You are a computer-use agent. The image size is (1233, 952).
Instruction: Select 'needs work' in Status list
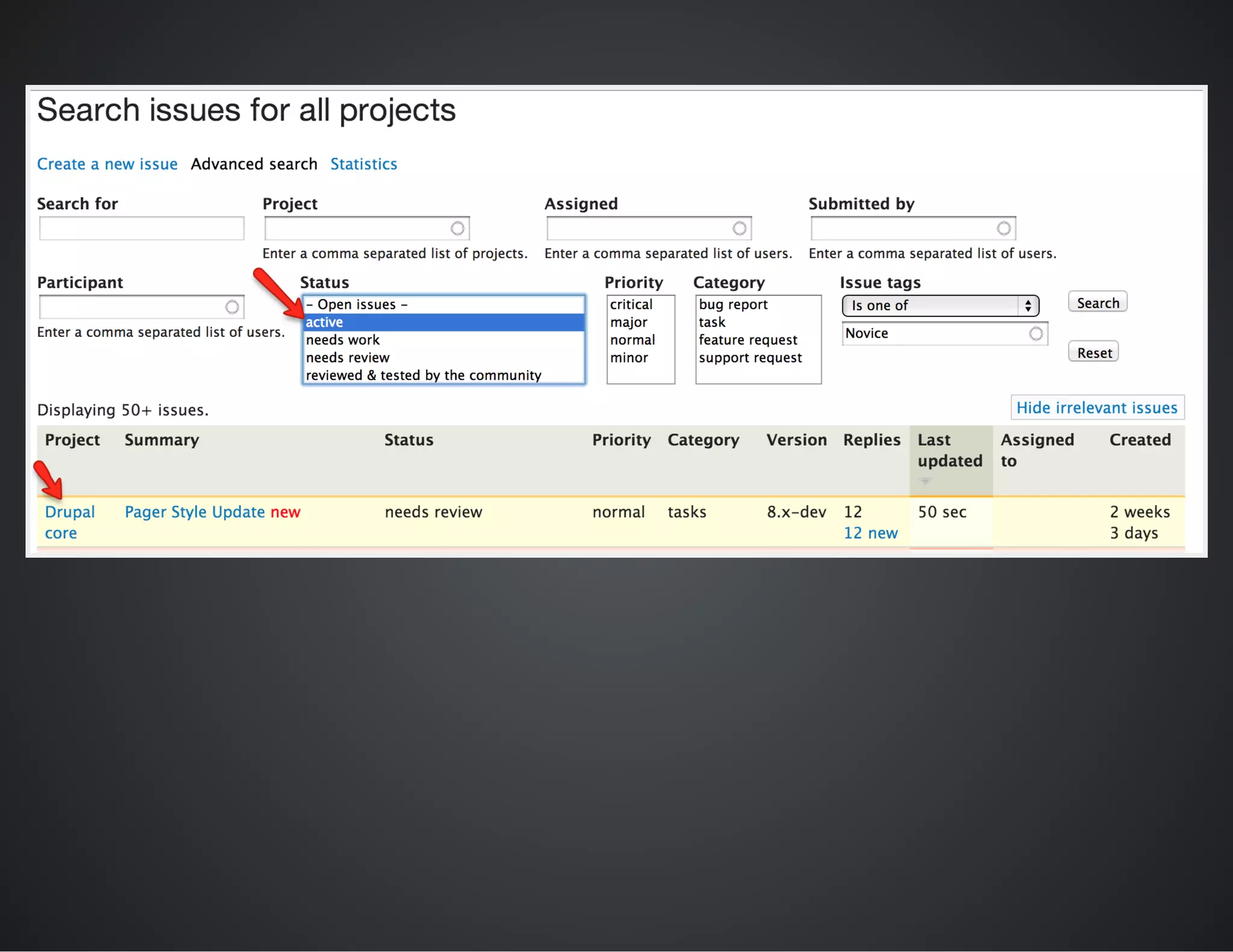click(x=343, y=340)
